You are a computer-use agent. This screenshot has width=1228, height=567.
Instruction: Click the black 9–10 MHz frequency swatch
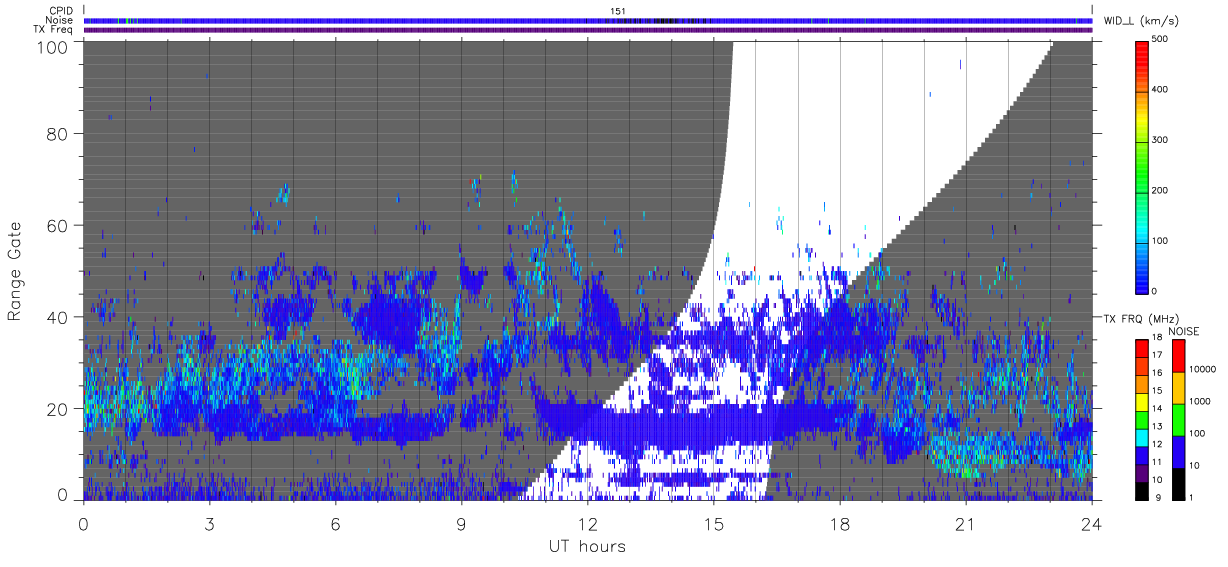(1141, 490)
